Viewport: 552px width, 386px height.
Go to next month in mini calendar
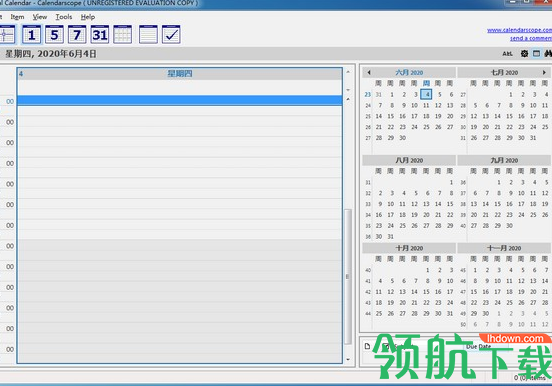point(544,73)
